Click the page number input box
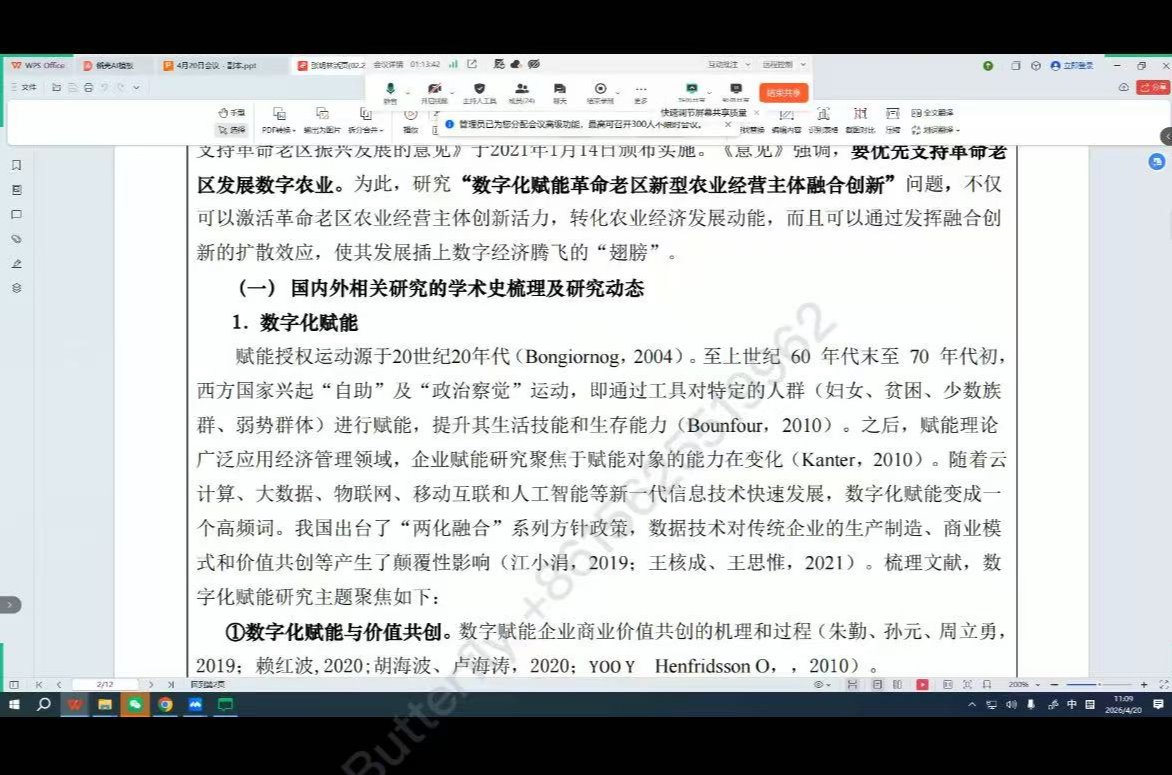Screen dimensions: 1172x775 [x=104, y=684]
